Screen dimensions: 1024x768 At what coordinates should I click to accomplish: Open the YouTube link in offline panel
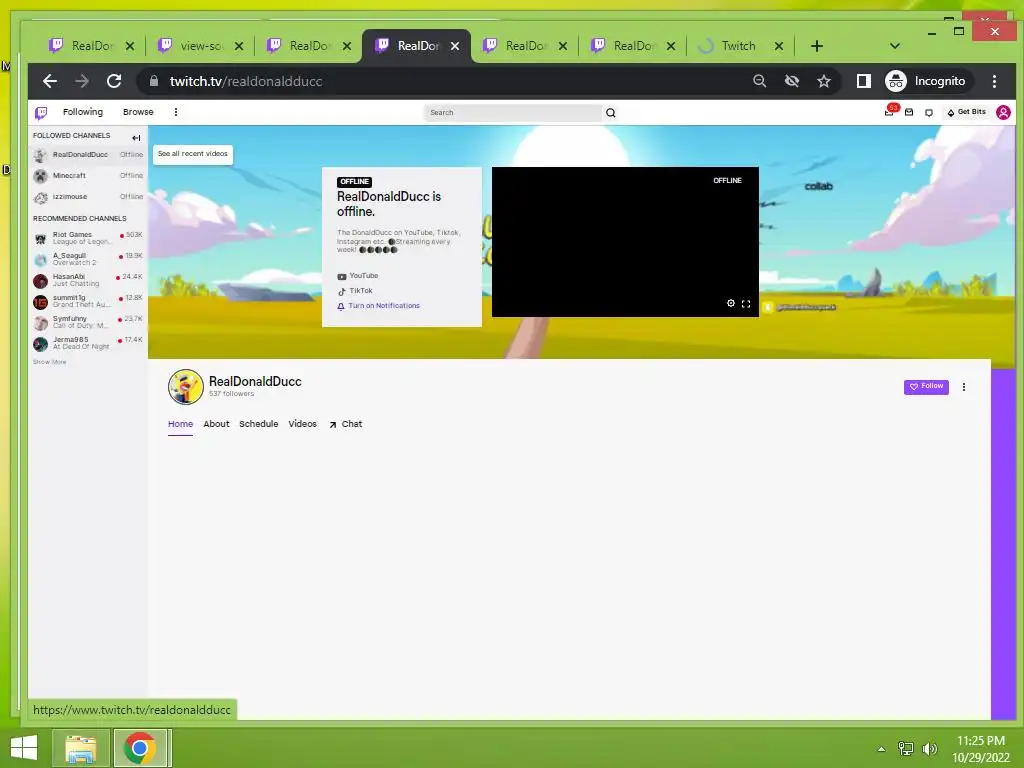pyautogui.click(x=358, y=276)
